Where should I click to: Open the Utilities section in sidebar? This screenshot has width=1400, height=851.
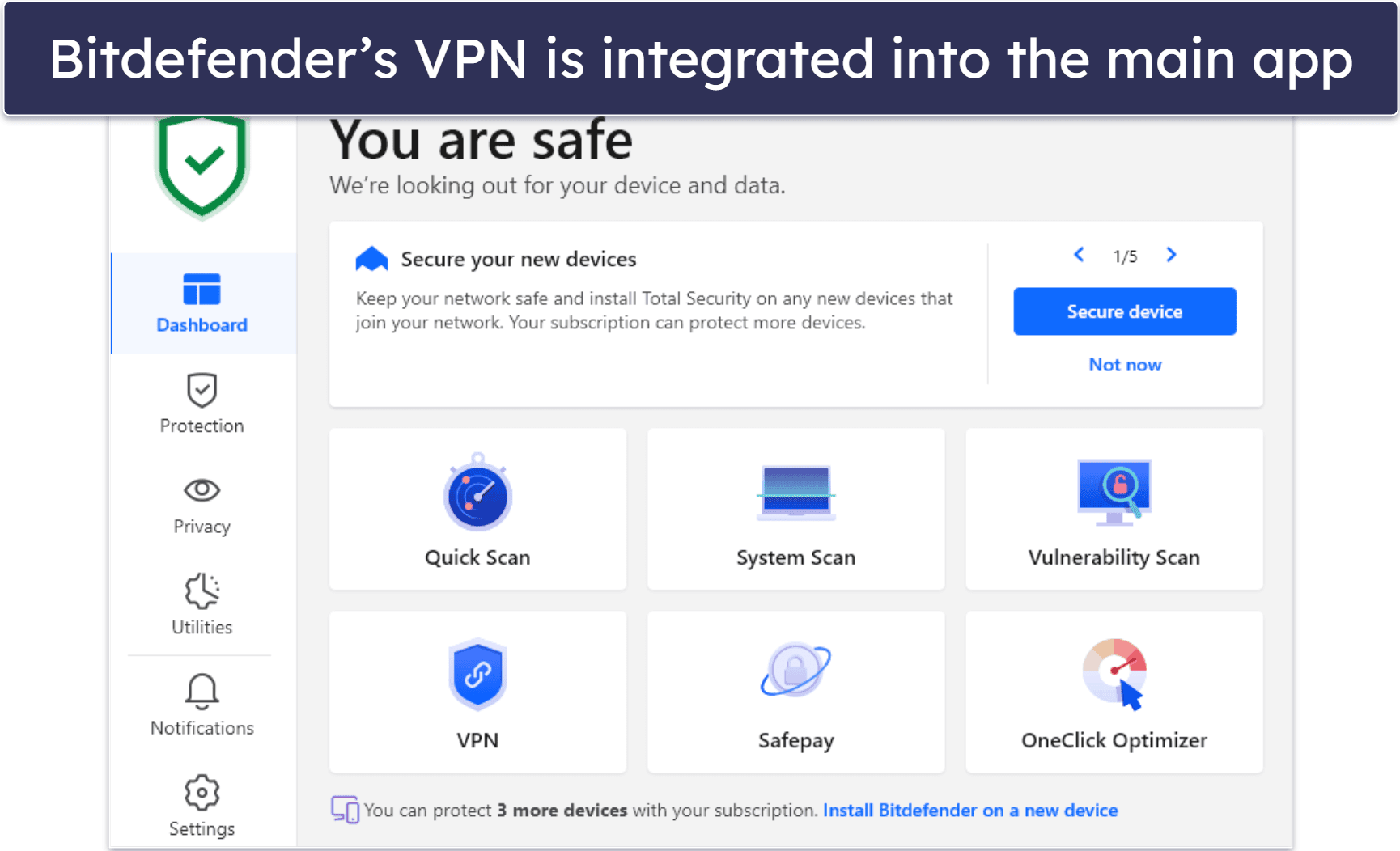coord(202,605)
